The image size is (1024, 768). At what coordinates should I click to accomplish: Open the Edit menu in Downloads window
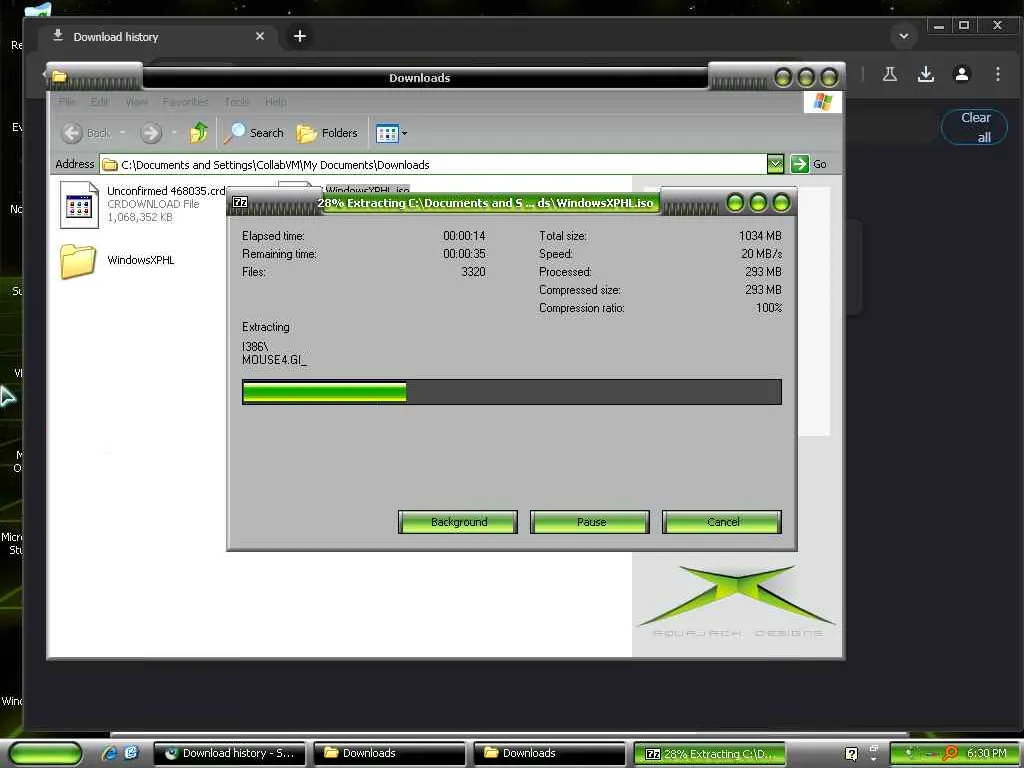click(99, 101)
